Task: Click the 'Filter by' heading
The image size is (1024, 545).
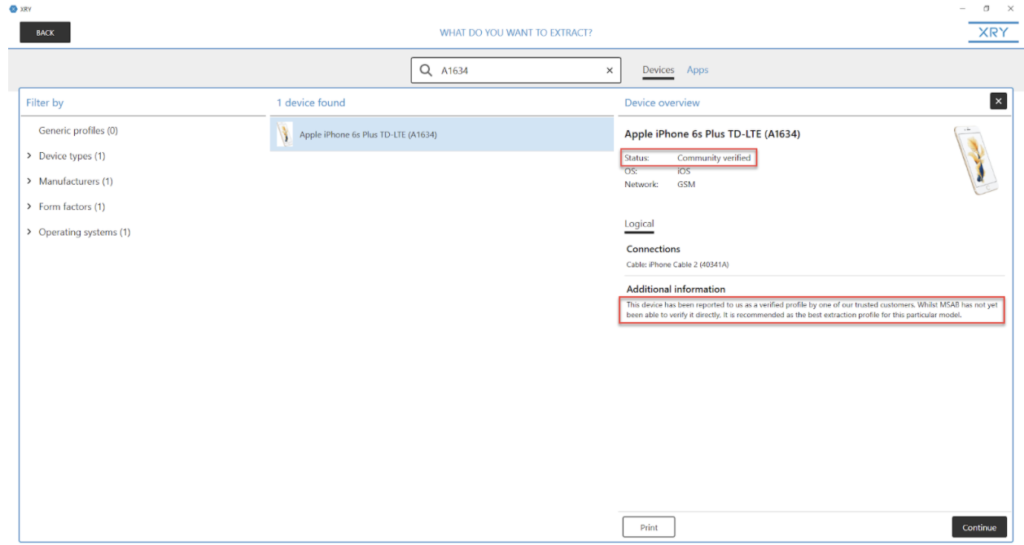Action: coord(44,102)
